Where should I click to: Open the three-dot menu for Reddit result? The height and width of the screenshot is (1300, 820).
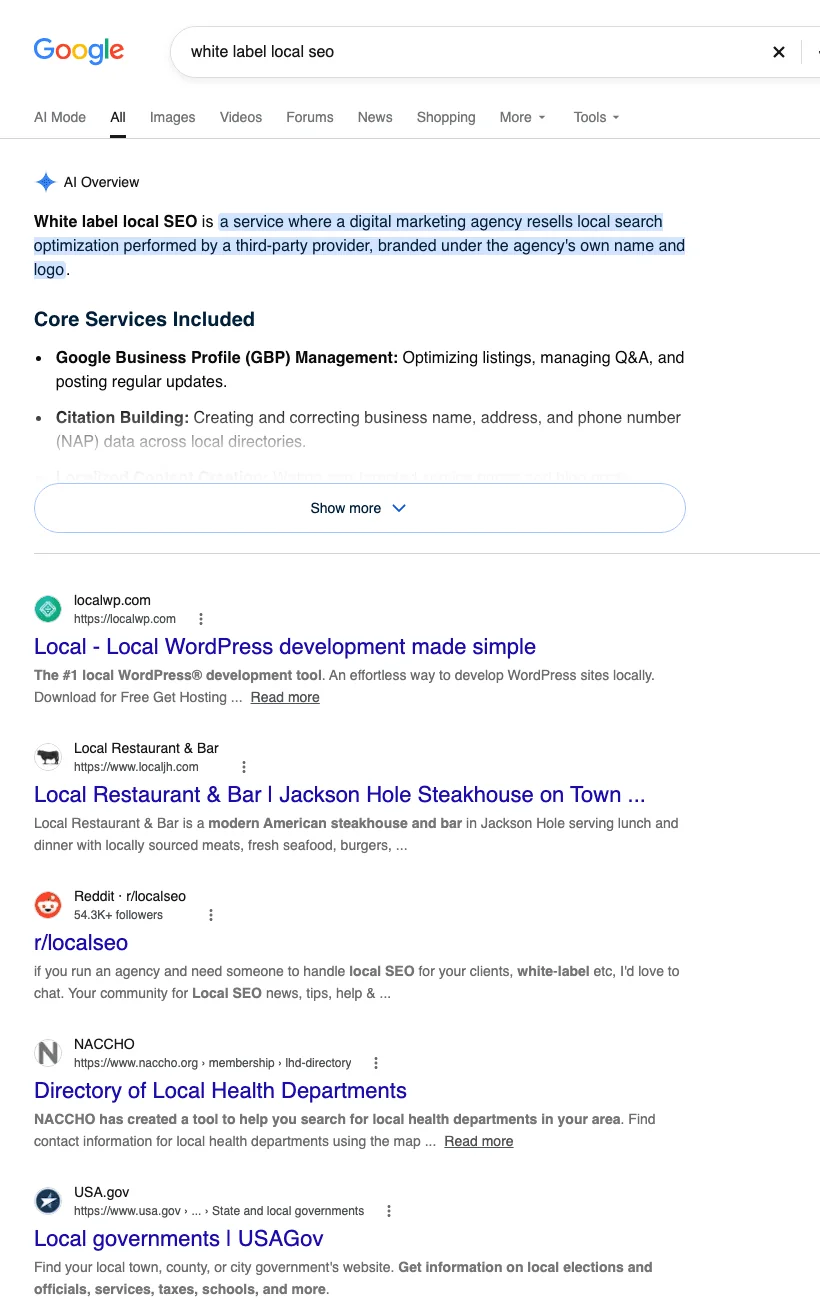(x=210, y=915)
